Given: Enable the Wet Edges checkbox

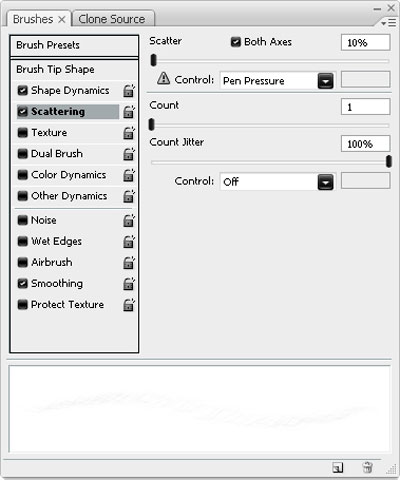Looking at the screenshot, I should pyautogui.click(x=22, y=241).
